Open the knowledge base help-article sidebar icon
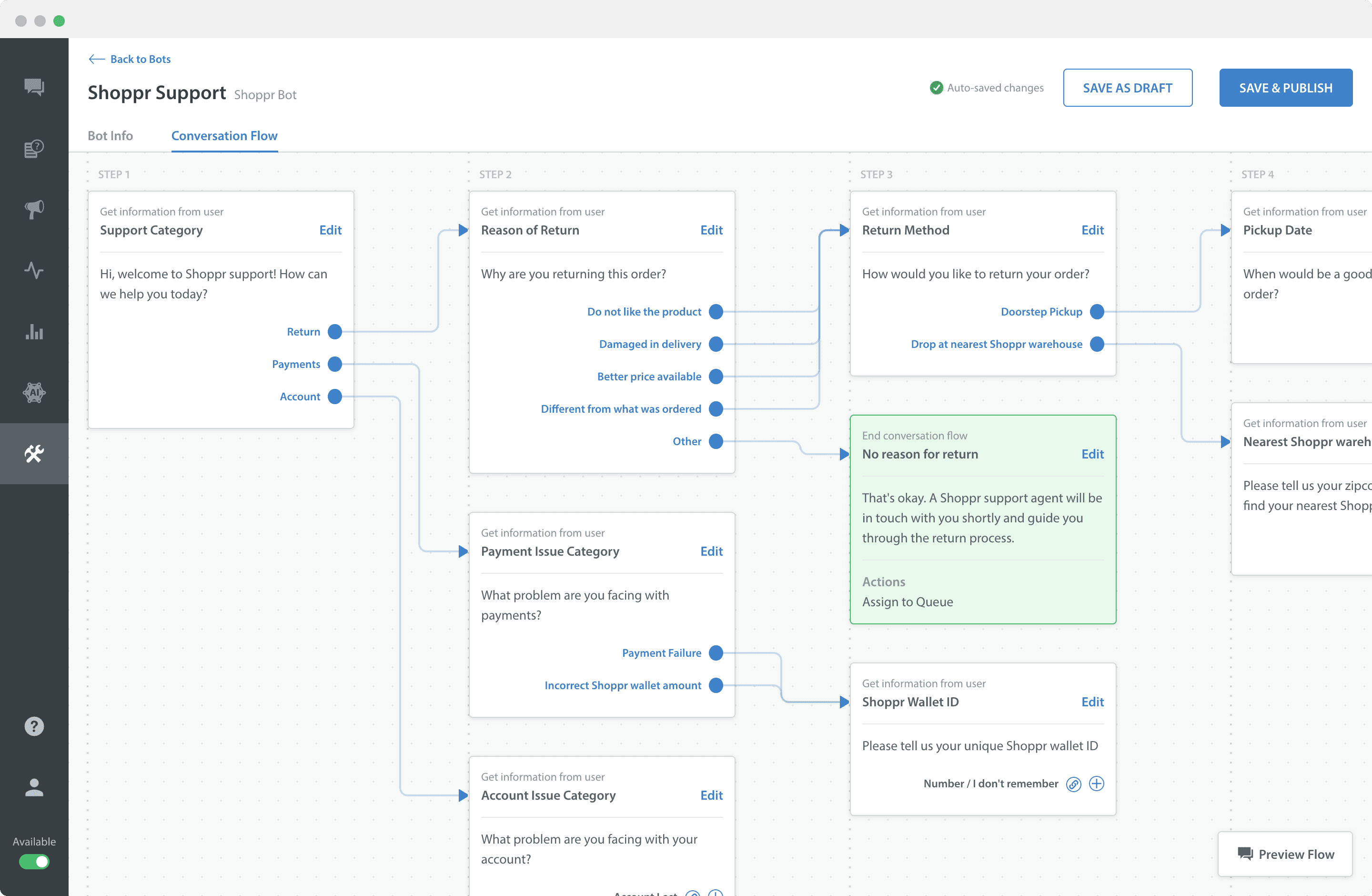The height and width of the screenshot is (896, 1372). 34,148
